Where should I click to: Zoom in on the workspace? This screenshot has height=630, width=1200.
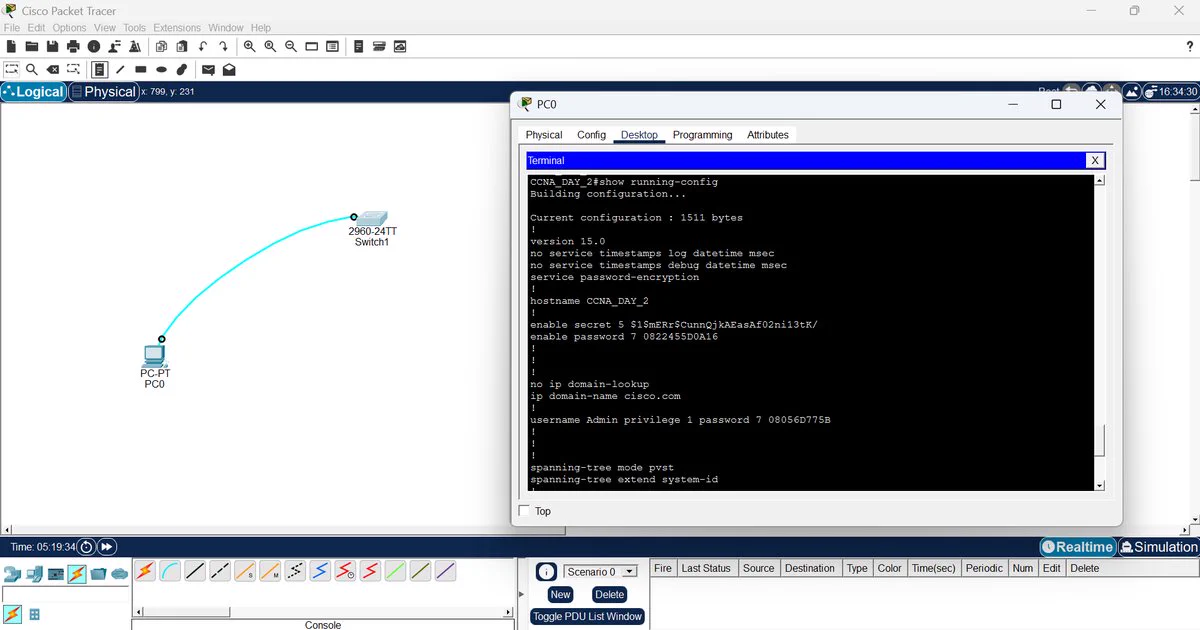point(249,46)
